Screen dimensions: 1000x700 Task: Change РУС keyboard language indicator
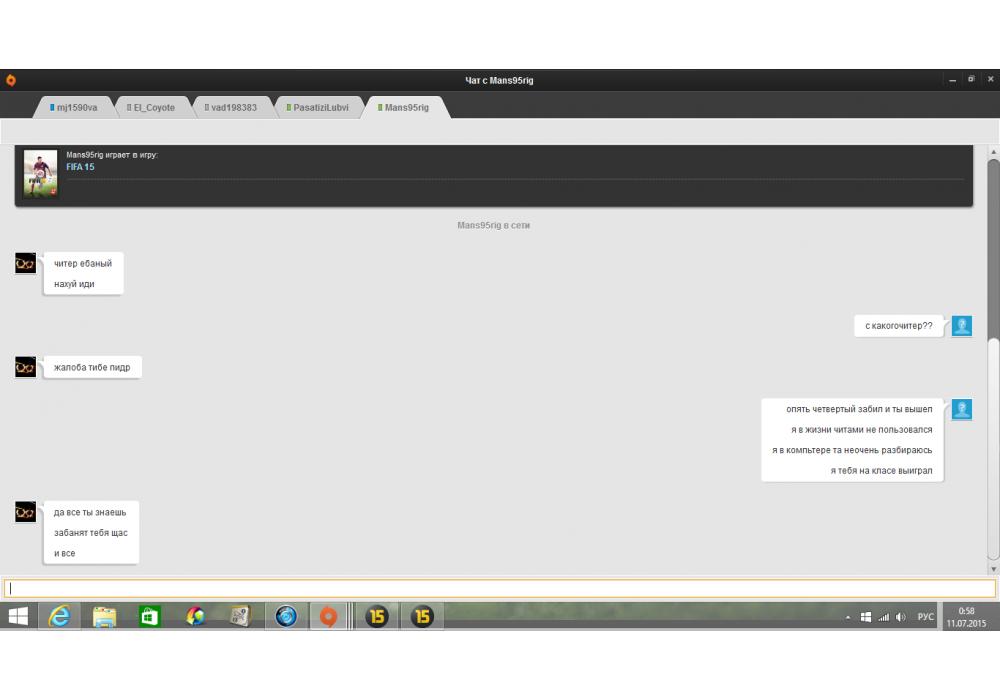click(925, 617)
